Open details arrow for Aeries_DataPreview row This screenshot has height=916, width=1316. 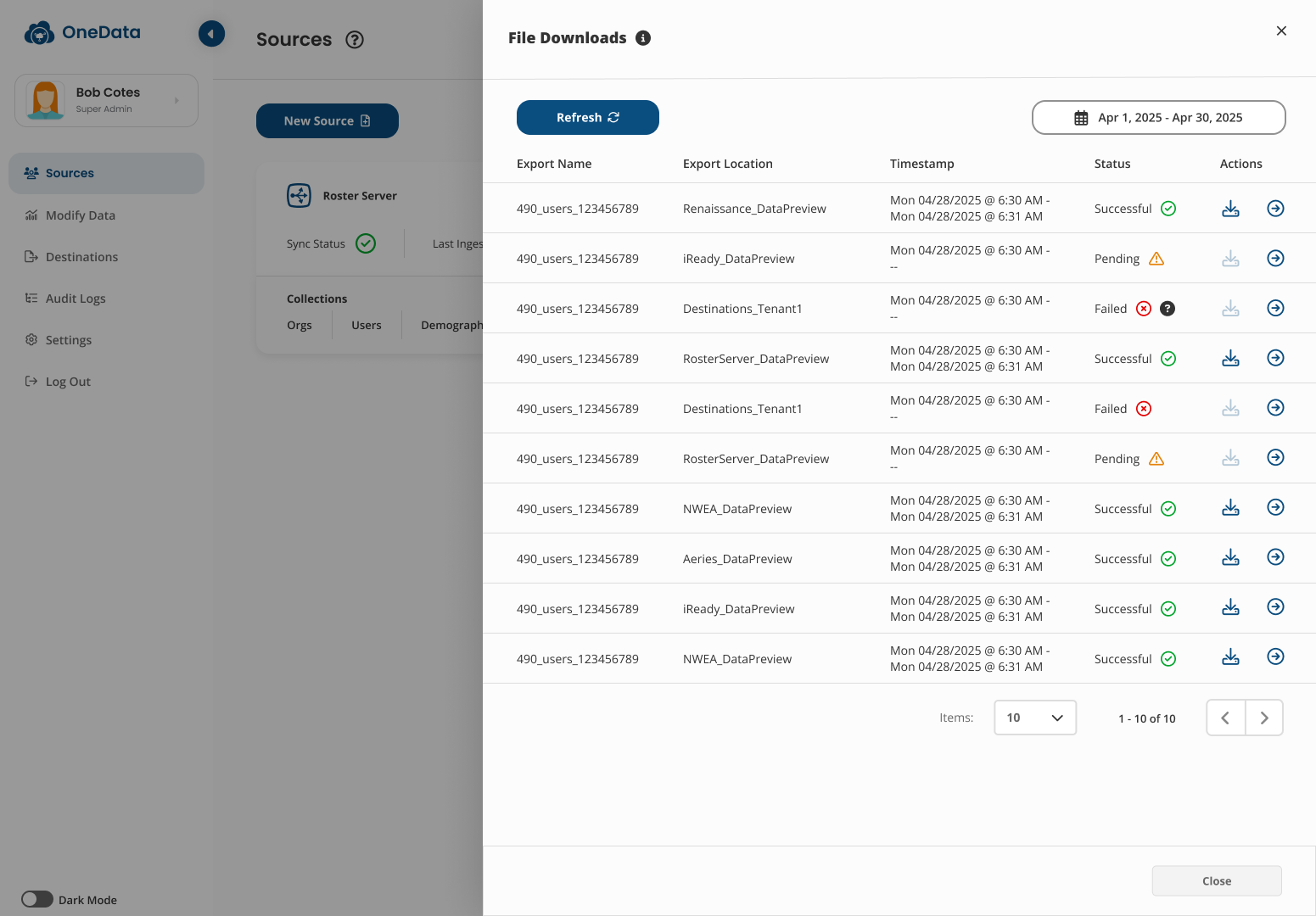(1275, 557)
